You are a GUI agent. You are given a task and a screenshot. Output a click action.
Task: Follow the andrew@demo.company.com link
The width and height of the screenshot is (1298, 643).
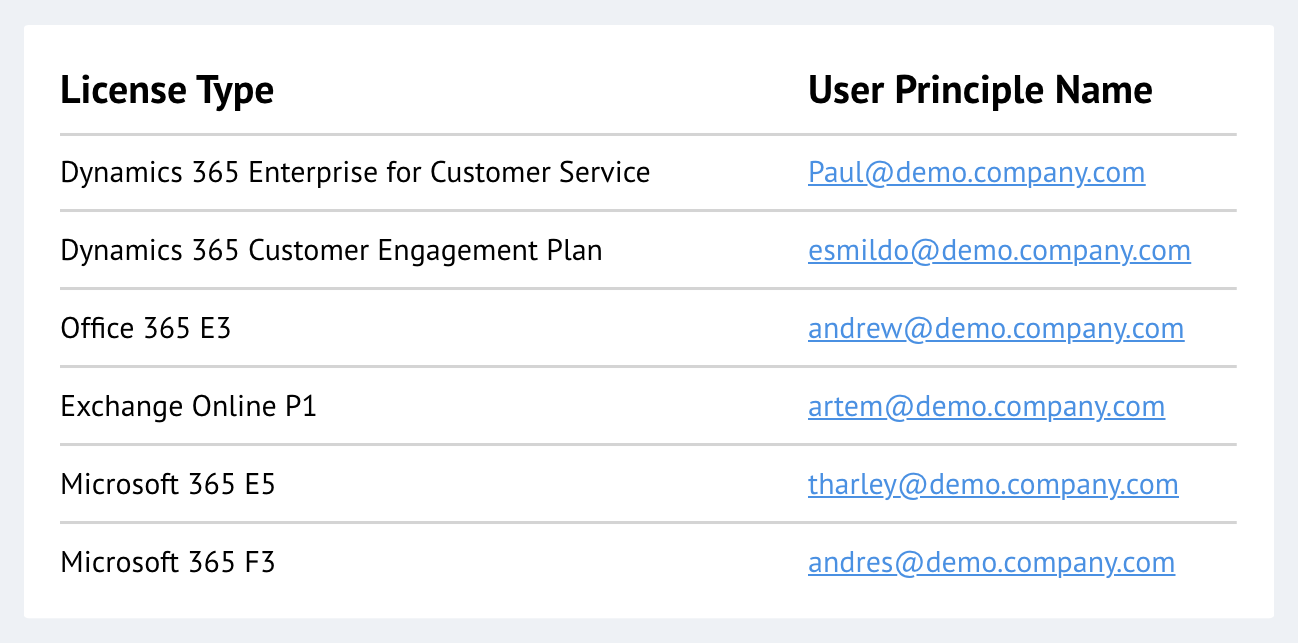click(x=996, y=328)
